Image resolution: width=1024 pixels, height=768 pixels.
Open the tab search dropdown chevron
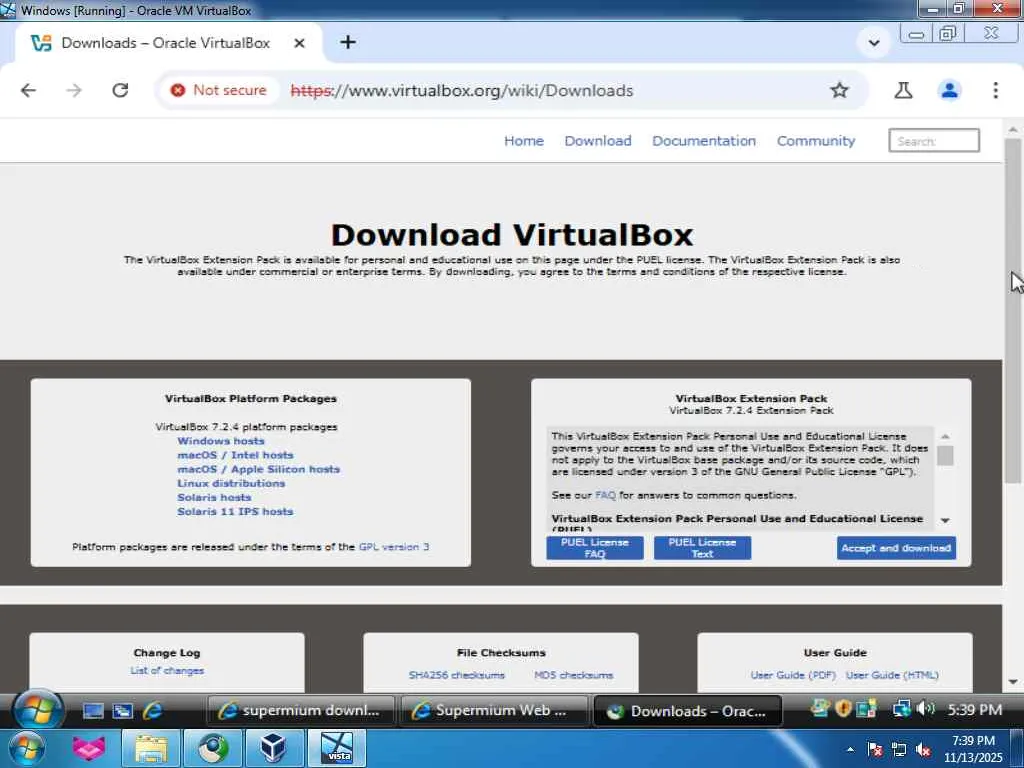(x=874, y=43)
